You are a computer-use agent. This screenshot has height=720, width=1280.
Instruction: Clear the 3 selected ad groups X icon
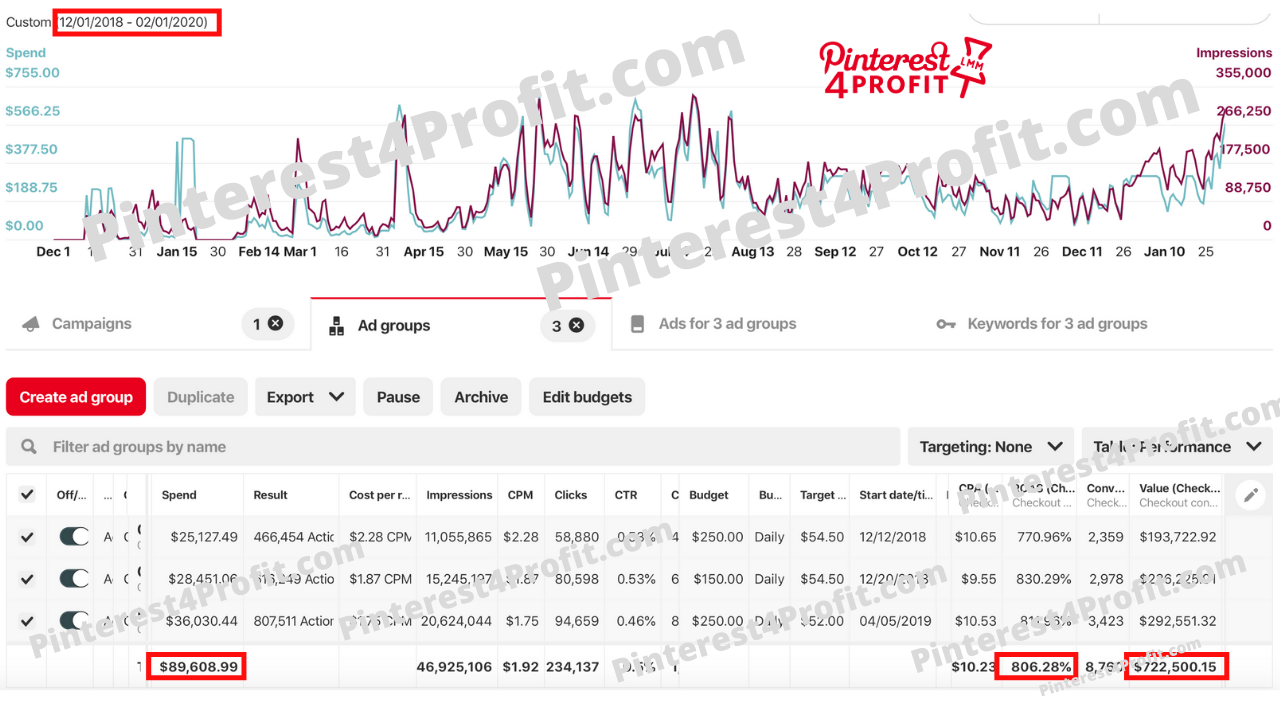576,325
